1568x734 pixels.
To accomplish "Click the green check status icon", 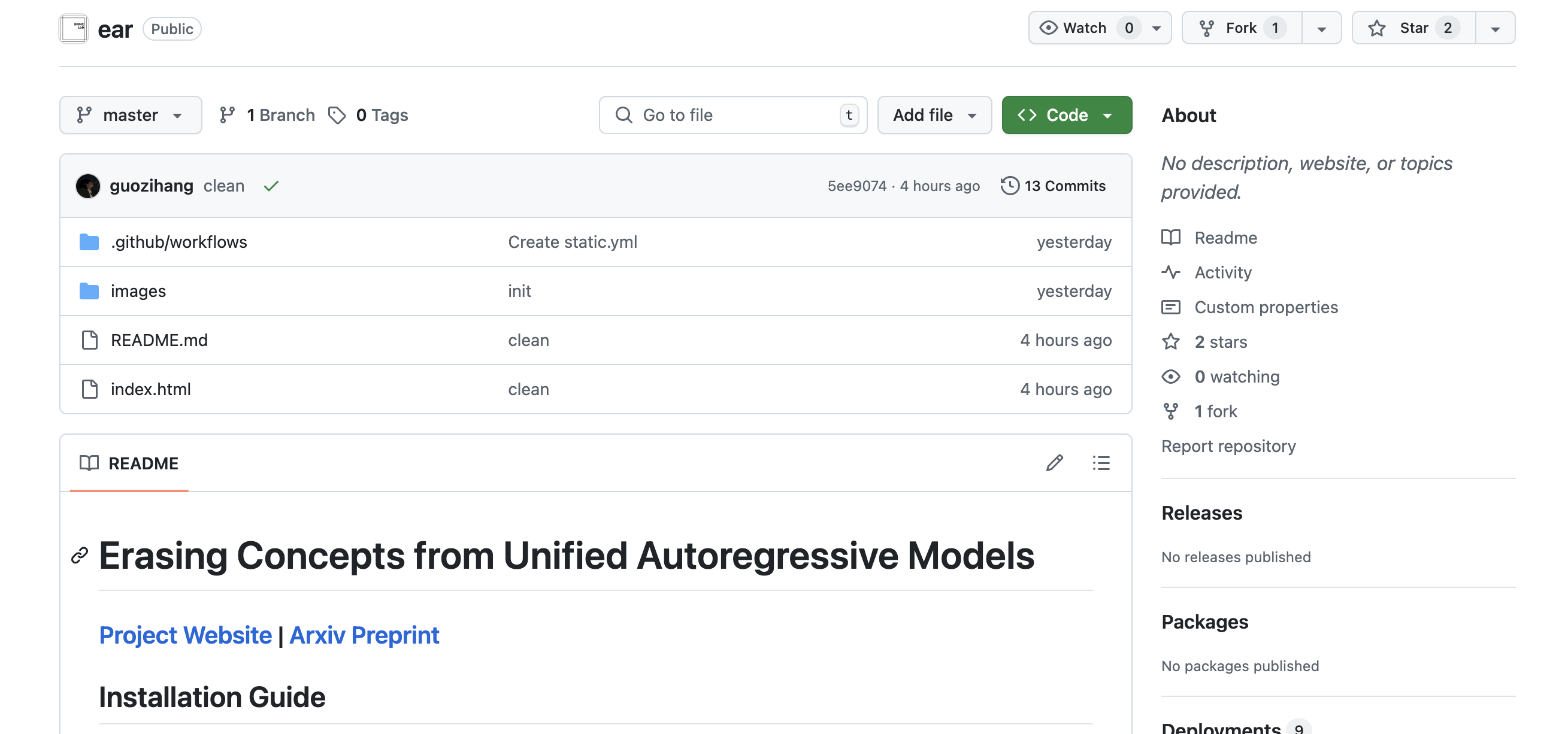I will click(271, 186).
